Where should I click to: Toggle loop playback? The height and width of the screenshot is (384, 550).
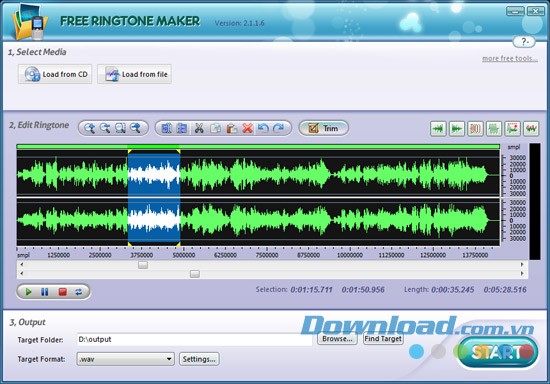coord(79,292)
